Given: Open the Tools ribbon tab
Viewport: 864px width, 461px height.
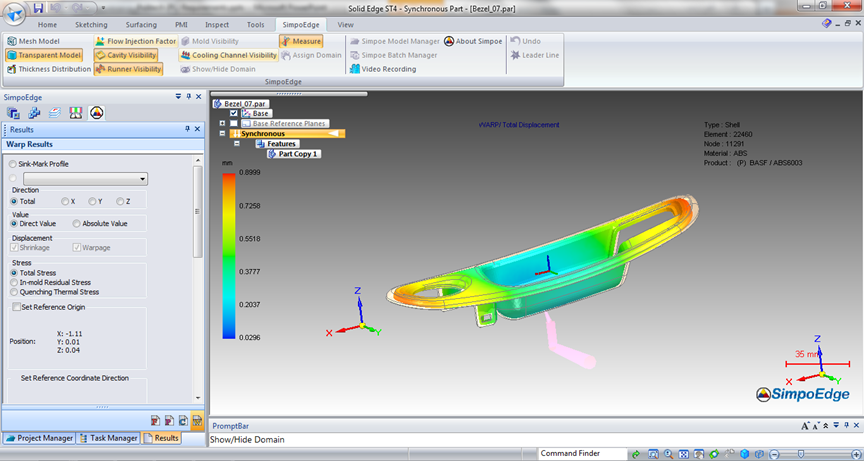Looking at the screenshot, I should pos(256,25).
